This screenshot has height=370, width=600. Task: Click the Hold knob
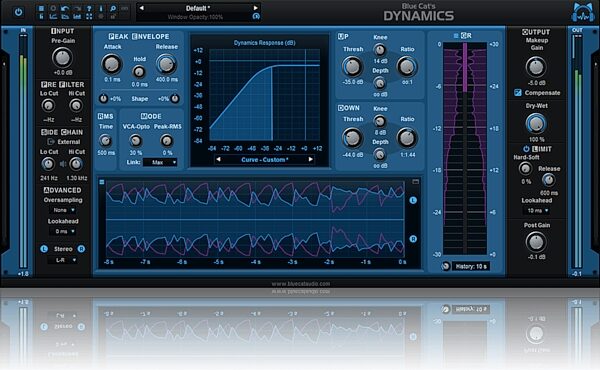139,72
